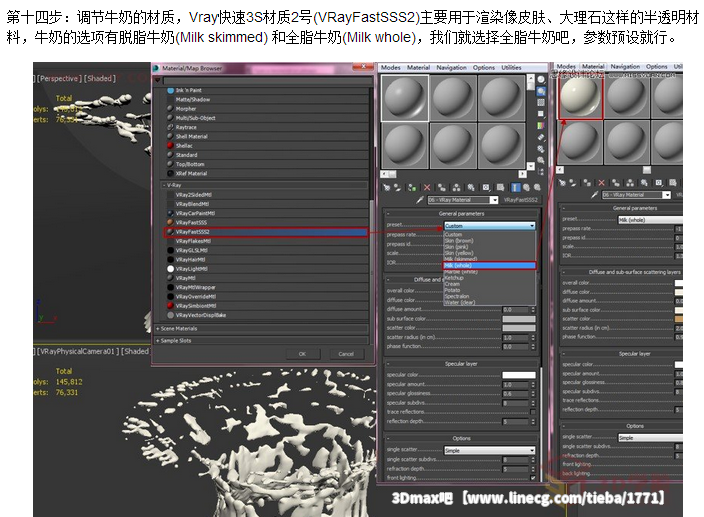Click Show Shaded Material in Viewport, middle editor
This screenshot has height=517, width=704.
pyautogui.click(x=500, y=188)
